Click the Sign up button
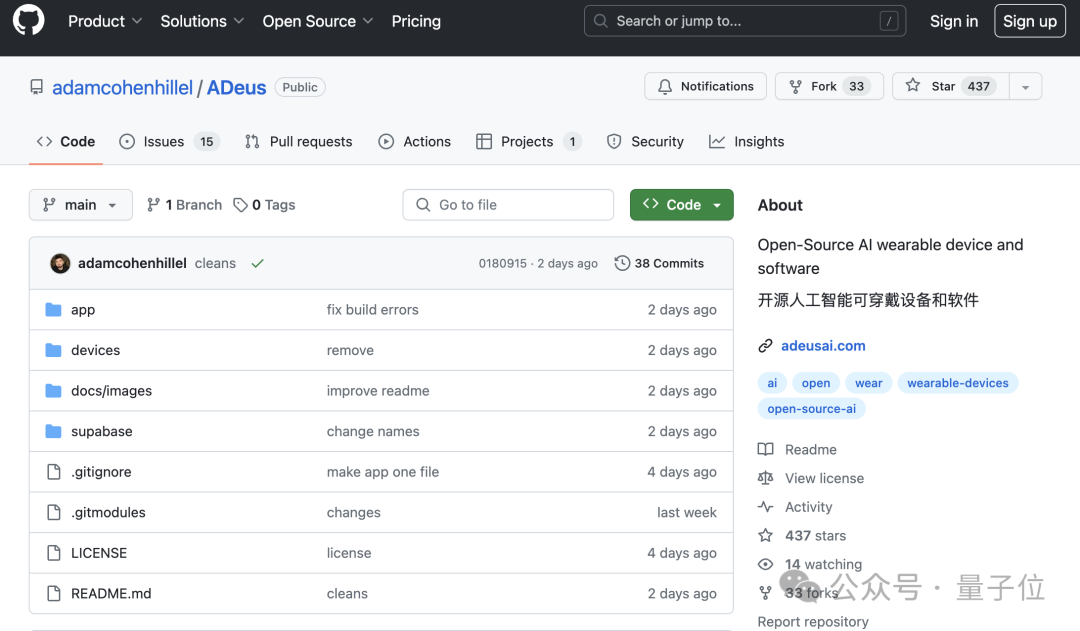Viewport: 1080px width, 631px height. tap(1030, 21)
